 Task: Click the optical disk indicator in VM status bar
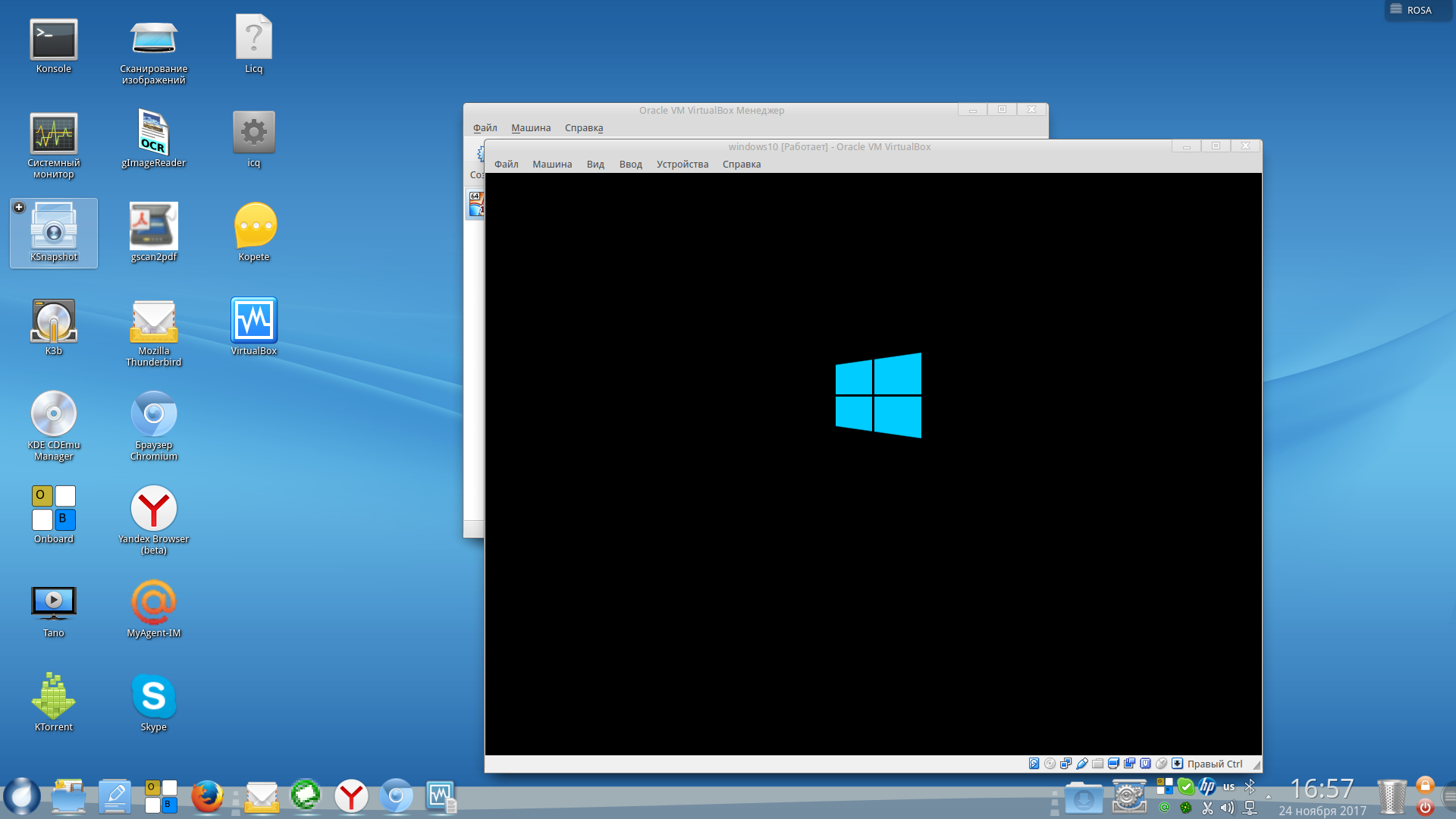pos(1050,764)
